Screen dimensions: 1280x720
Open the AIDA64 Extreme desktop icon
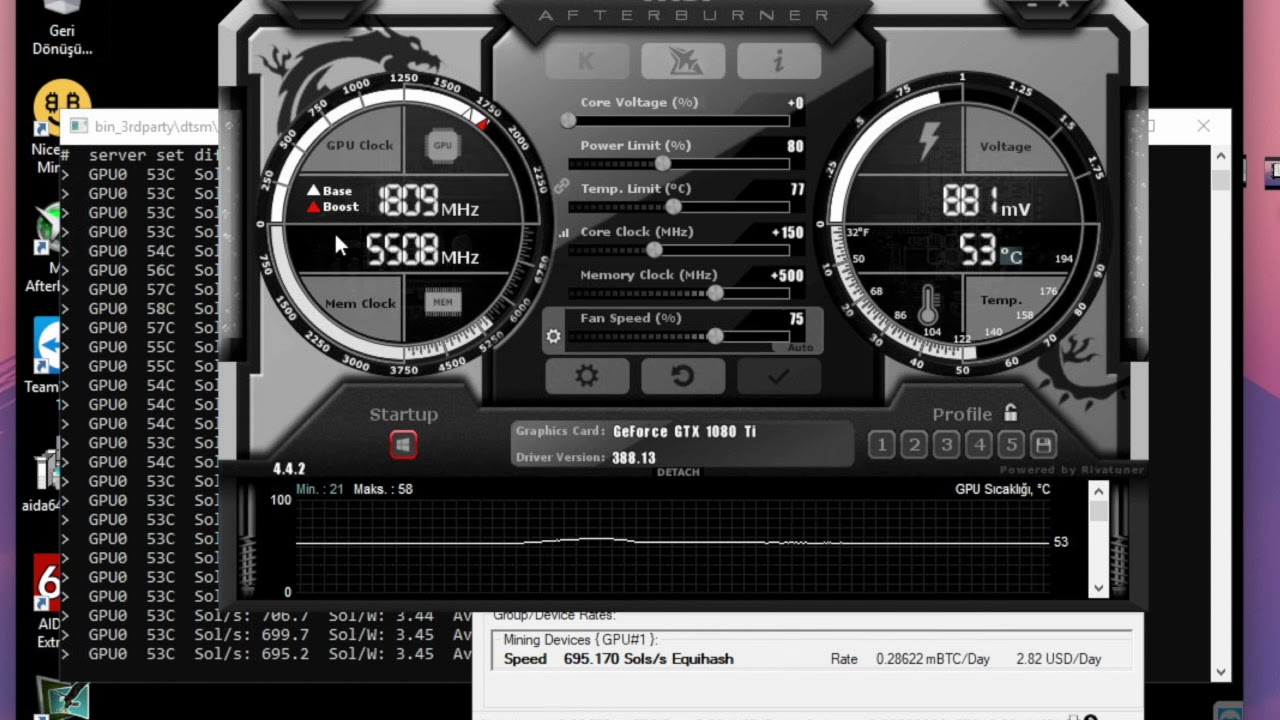[47, 600]
